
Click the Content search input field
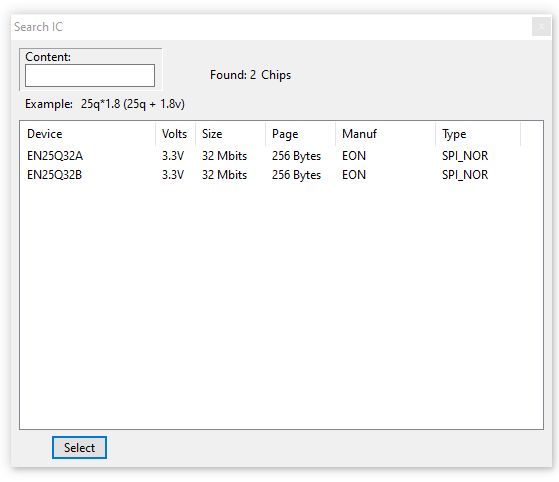pyautogui.click(x=90, y=75)
